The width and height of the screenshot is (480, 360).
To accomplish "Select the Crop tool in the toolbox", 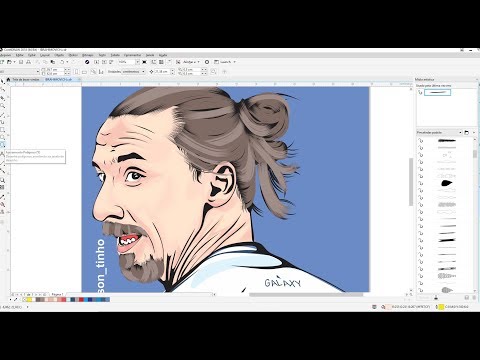I will 3,98.
